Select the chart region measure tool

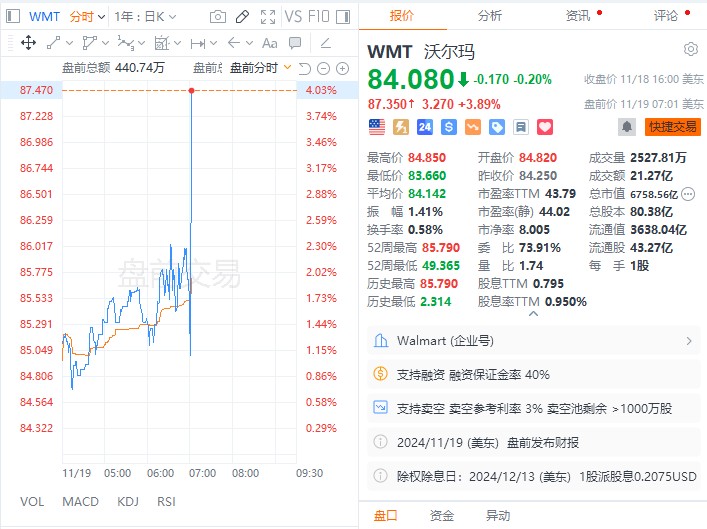tap(161, 43)
